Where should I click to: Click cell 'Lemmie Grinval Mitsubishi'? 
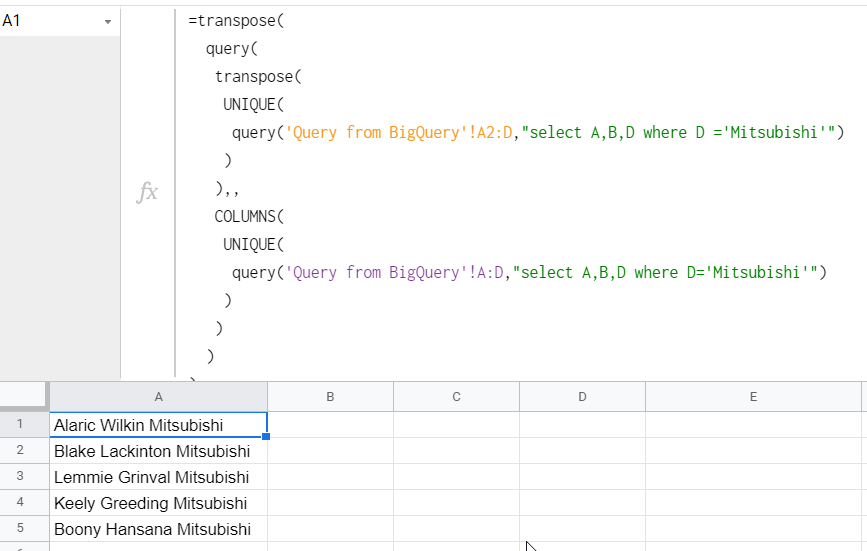[x=159, y=477]
